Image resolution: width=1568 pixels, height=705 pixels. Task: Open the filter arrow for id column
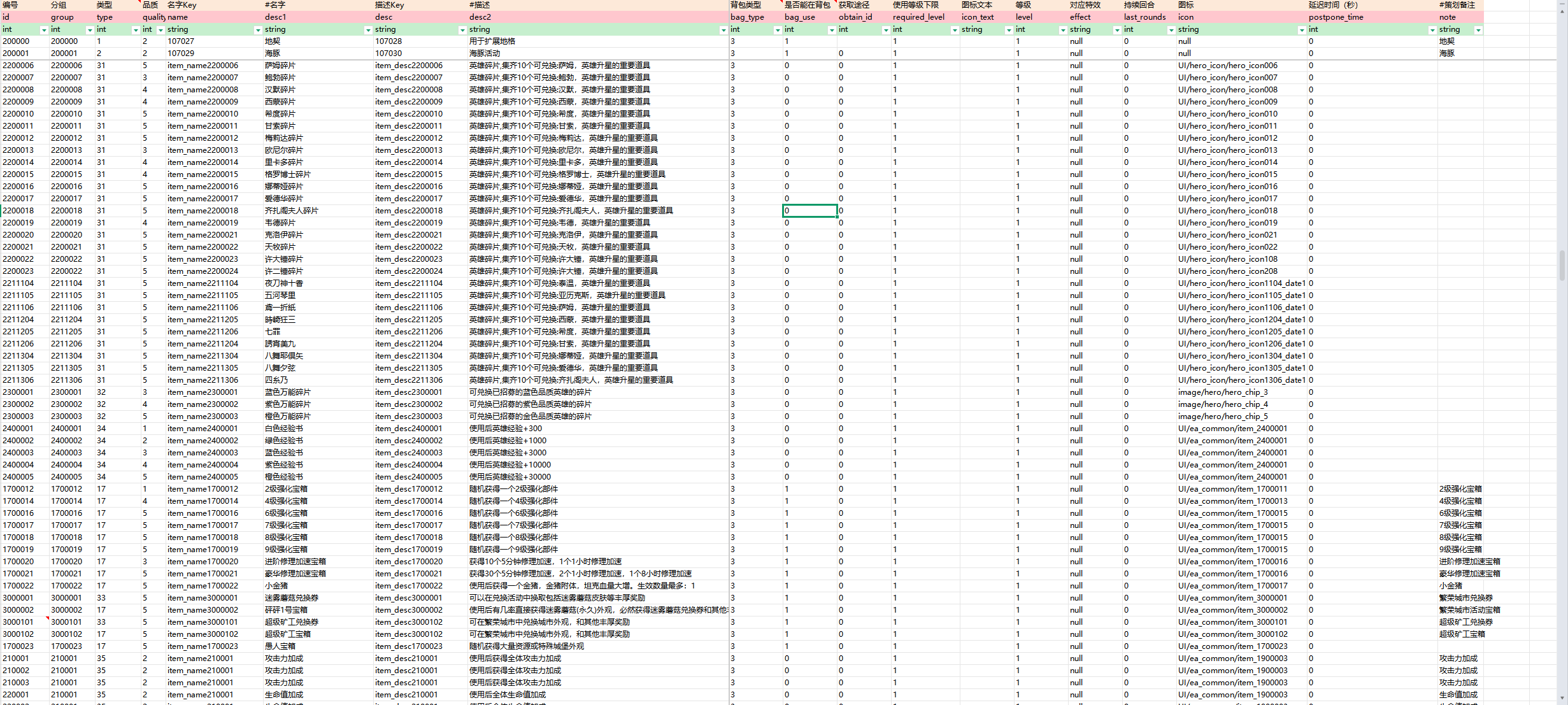click(43, 30)
